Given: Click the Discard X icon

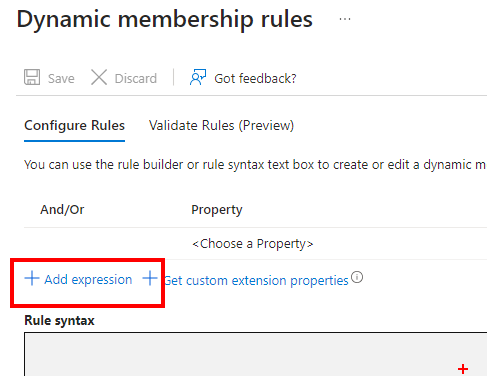Looking at the screenshot, I should [x=99, y=77].
